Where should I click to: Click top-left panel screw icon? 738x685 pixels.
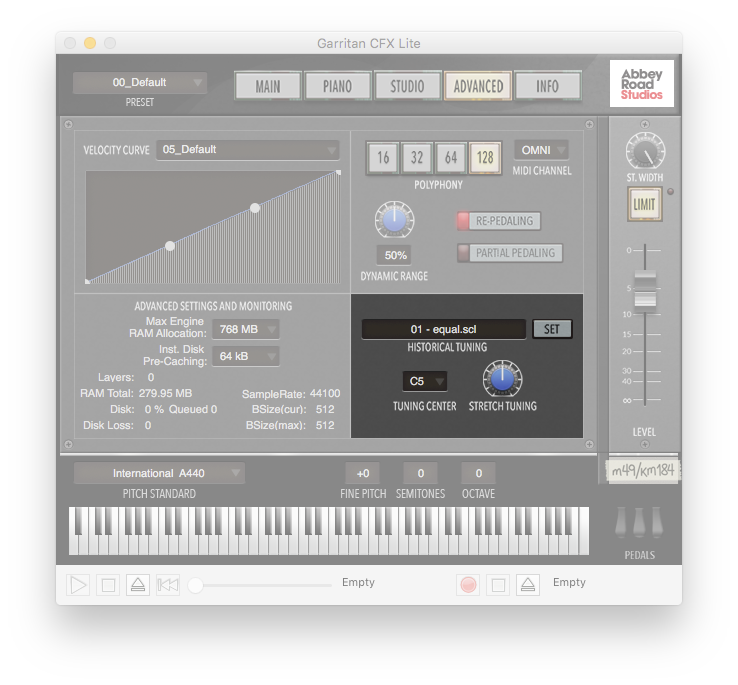pos(68,124)
